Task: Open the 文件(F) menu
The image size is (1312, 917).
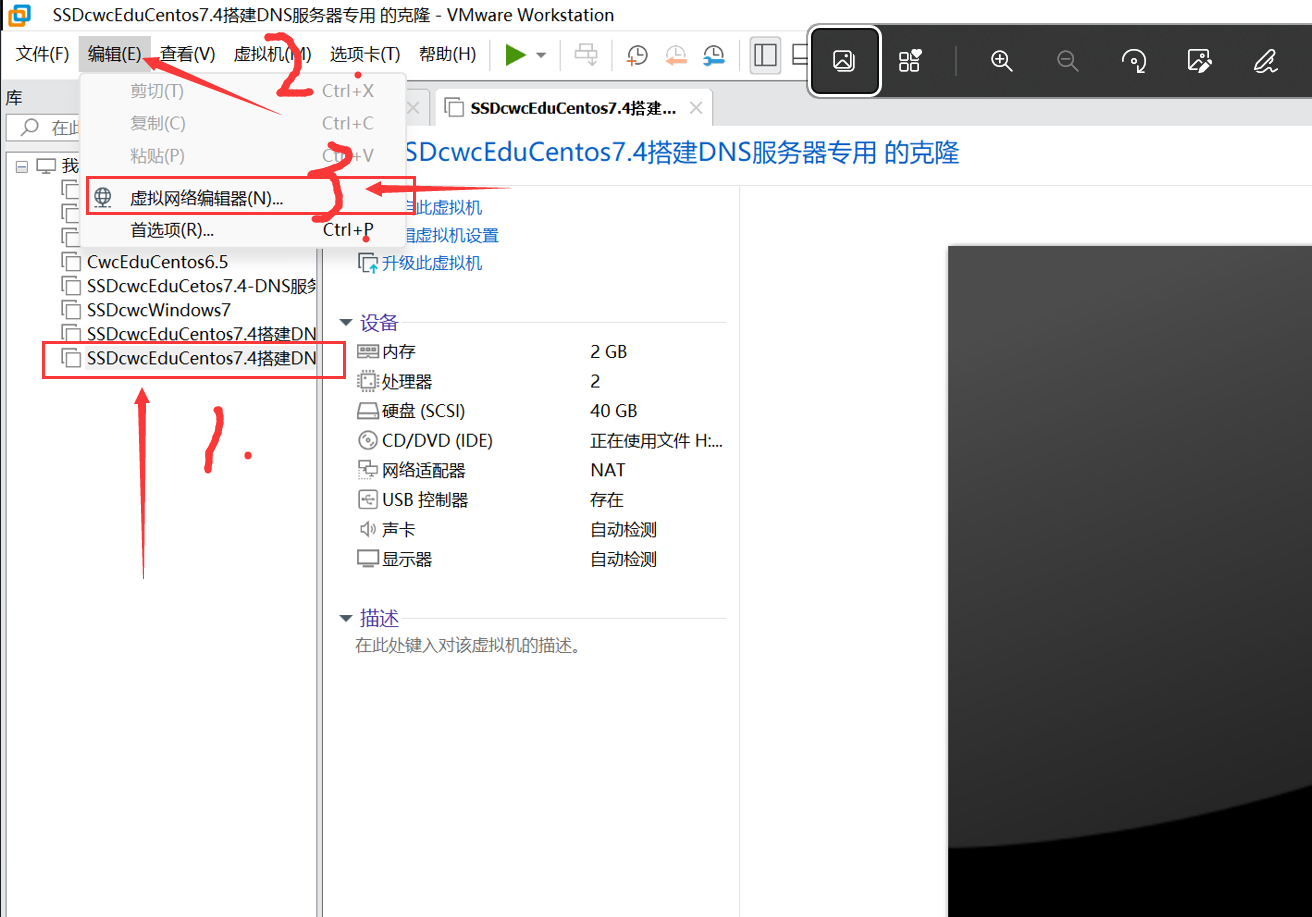Action: tap(43, 54)
